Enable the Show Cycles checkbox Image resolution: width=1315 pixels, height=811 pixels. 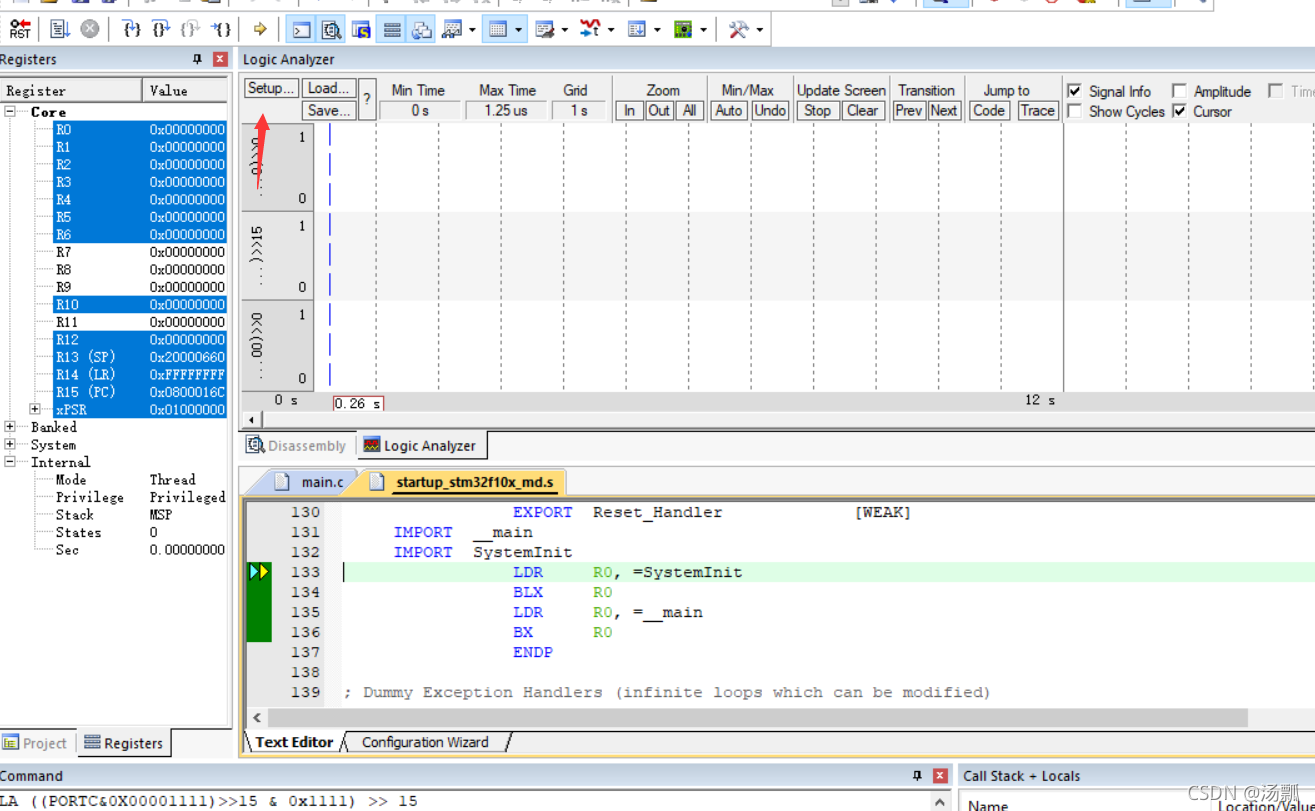(1074, 111)
